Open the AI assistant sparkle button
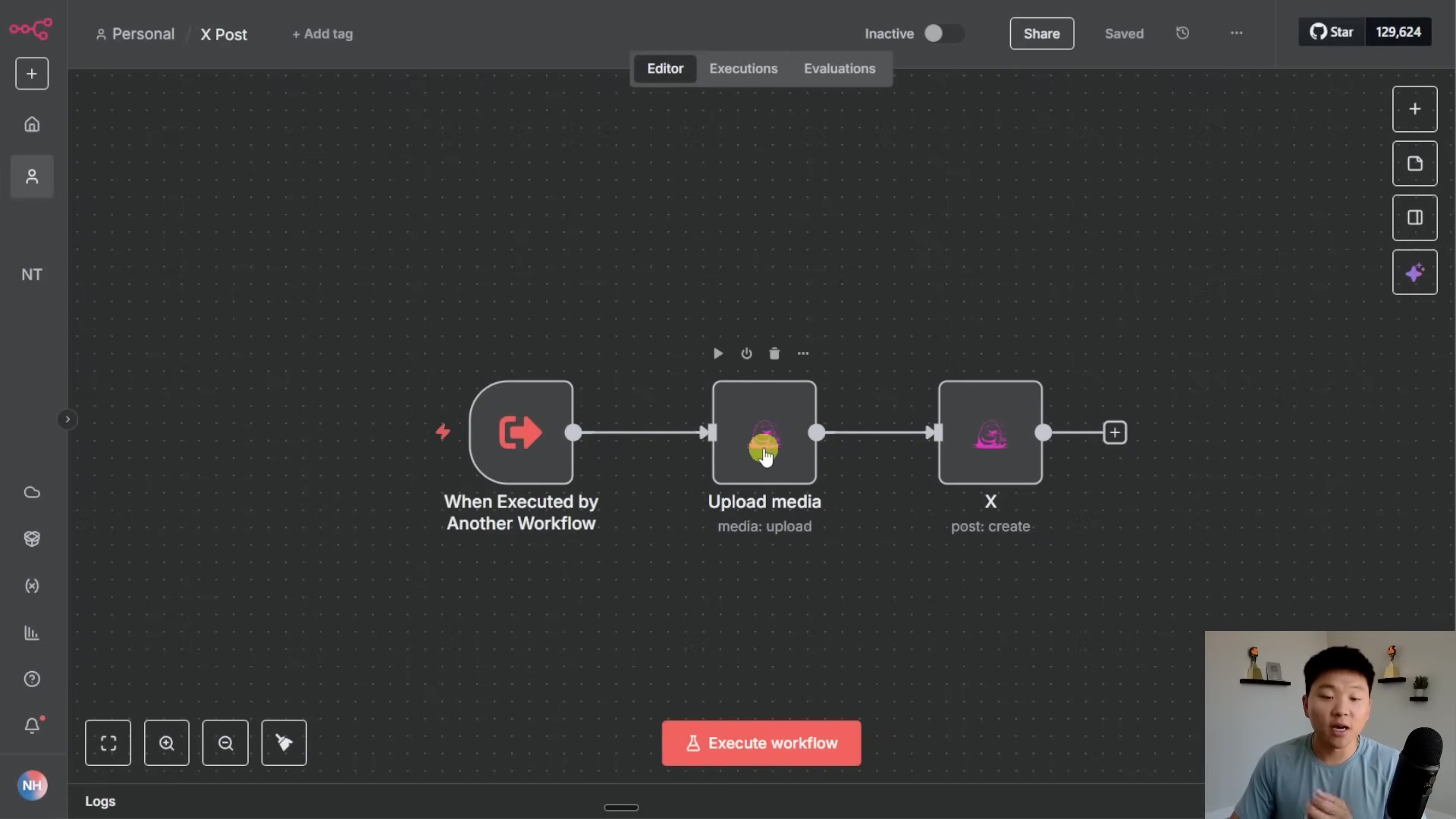 tap(1414, 273)
